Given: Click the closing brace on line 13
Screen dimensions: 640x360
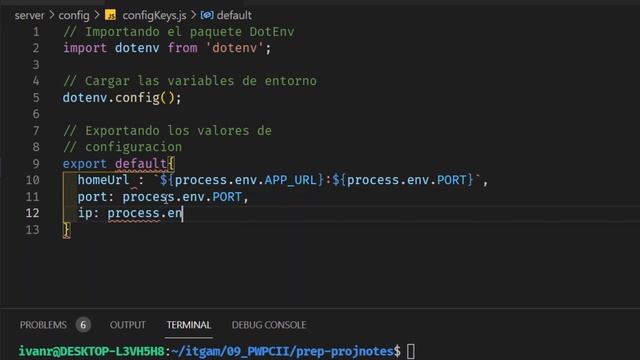Looking at the screenshot, I should pyautogui.click(x=67, y=230).
